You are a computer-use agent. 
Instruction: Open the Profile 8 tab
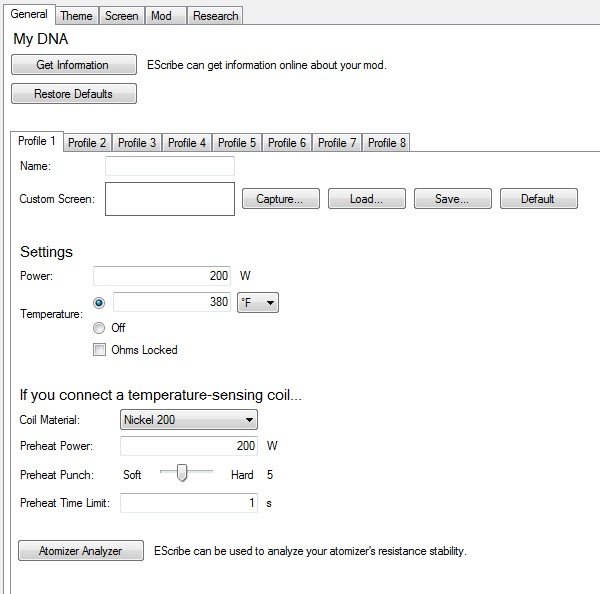387,143
